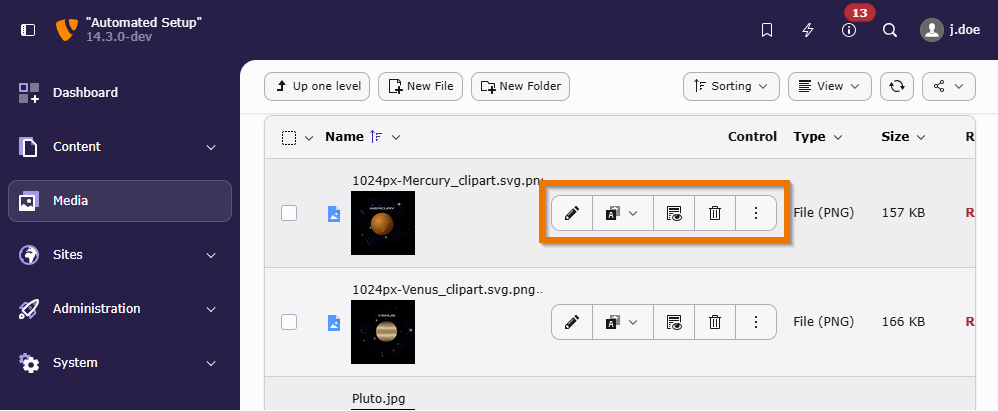Expand the System module menu
The height and width of the screenshot is (411, 998).
click(x=120, y=363)
